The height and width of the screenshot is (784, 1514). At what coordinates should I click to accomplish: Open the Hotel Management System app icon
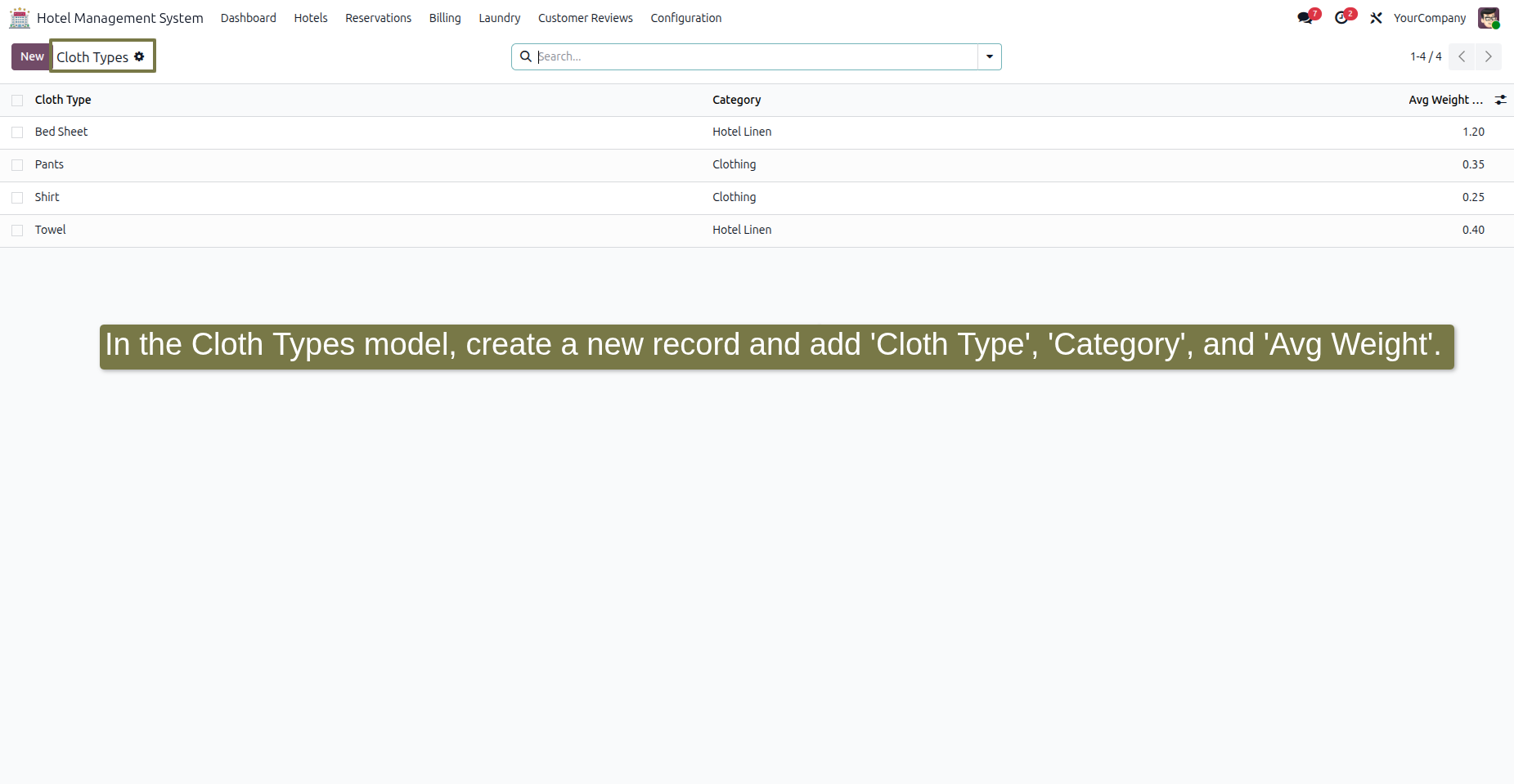point(20,18)
